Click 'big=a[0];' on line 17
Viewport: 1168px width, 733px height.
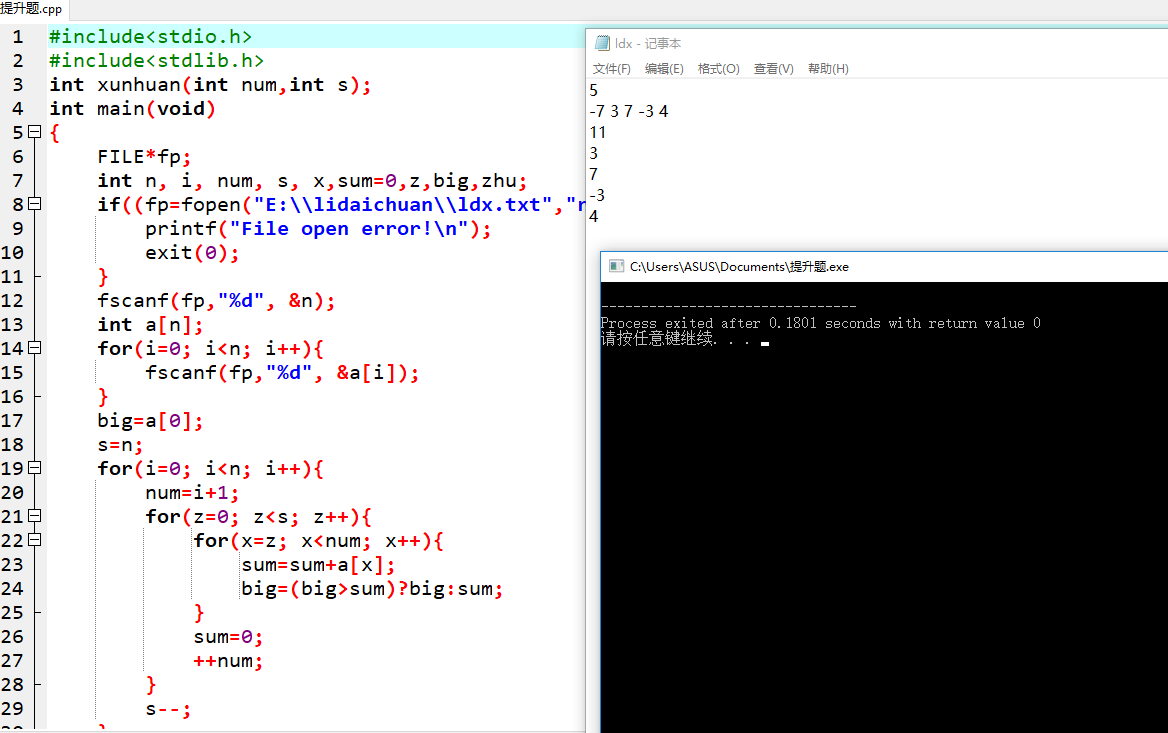point(150,421)
